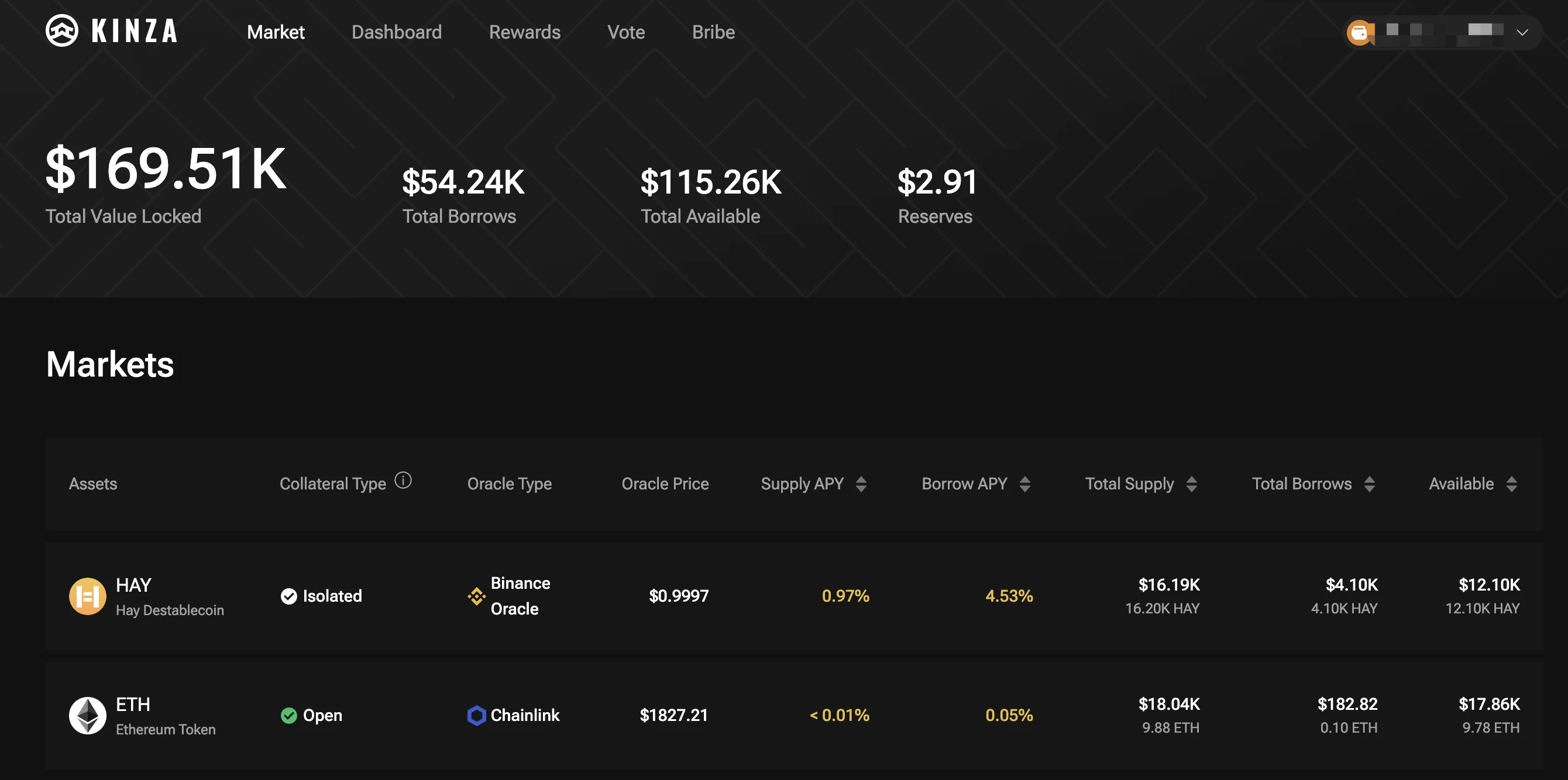Image resolution: width=1568 pixels, height=780 pixels.
Task: Toggle the Available column sort arrows
Action: pos(1511,484)
